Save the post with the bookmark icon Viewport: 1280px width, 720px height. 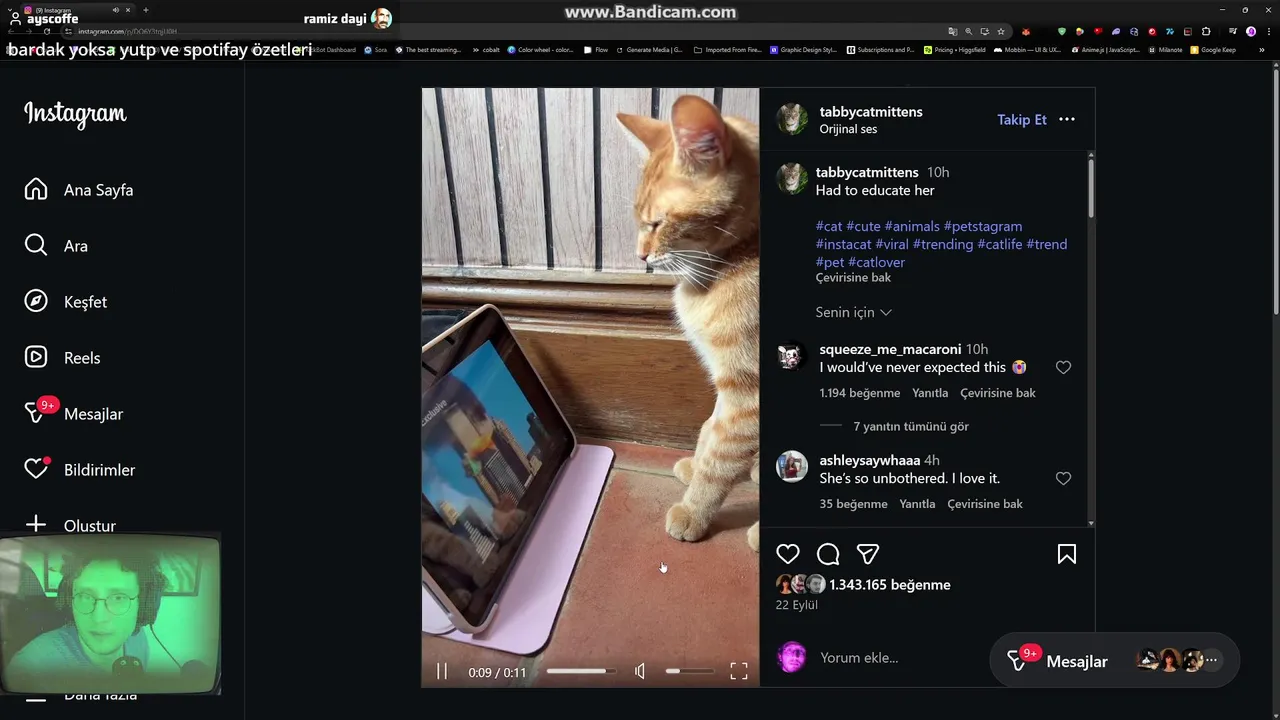(1067, 554)
